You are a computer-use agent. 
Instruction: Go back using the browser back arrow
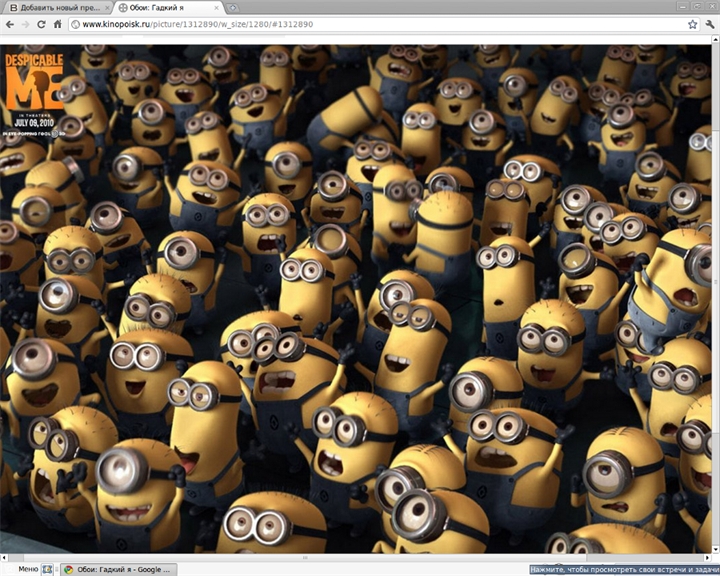click(x=10, y=24)
